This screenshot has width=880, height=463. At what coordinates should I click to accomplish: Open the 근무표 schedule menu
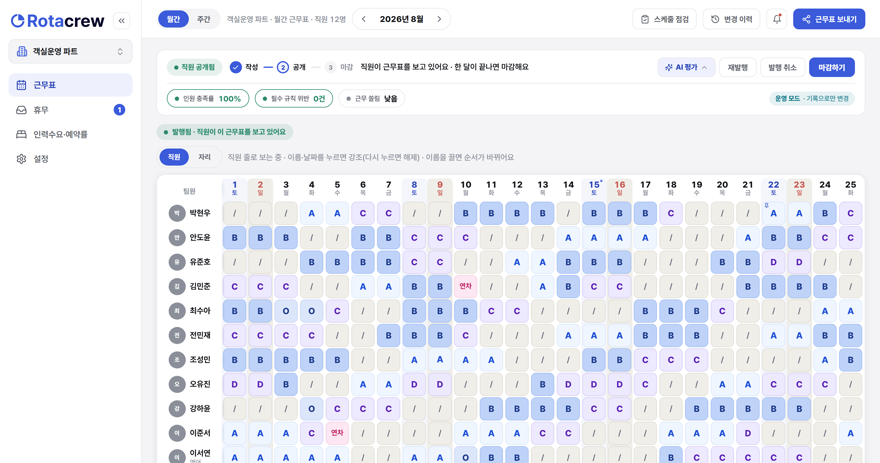[x=71, y=85]
